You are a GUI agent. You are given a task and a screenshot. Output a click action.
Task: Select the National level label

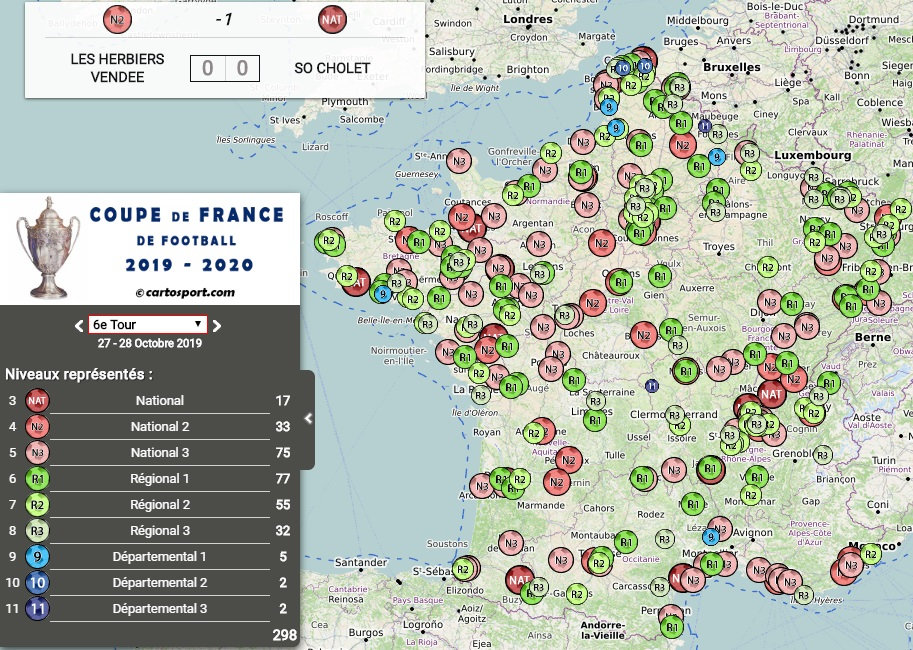(x=160, y=401)
